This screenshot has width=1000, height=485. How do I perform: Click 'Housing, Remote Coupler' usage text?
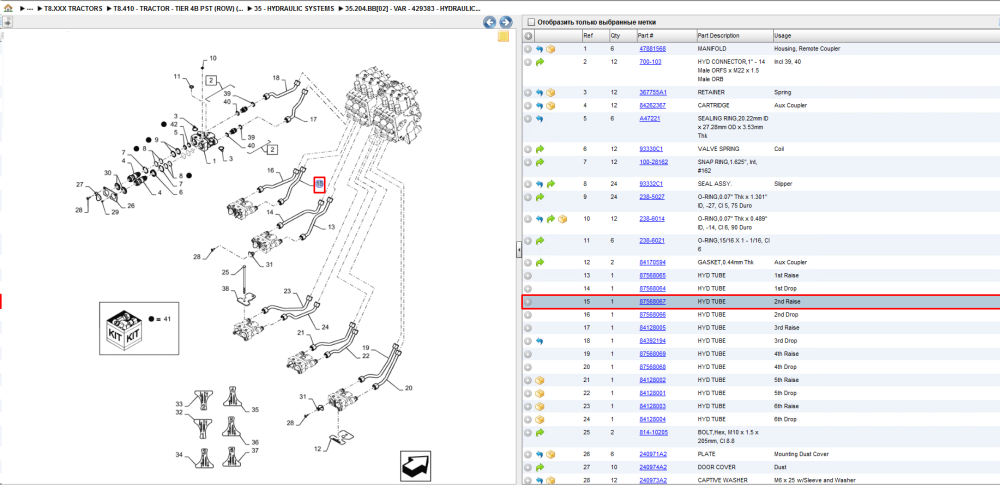(x=807, y=49)
